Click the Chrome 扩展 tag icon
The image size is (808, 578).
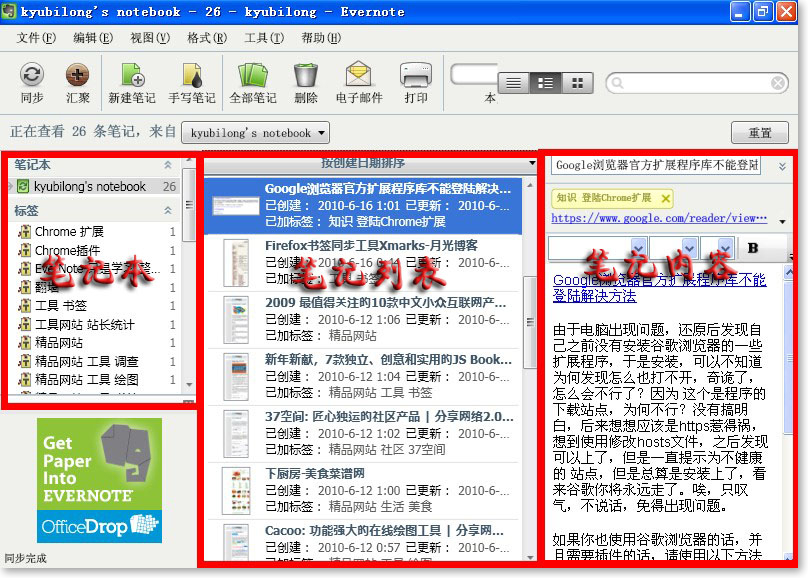[24, 232]
